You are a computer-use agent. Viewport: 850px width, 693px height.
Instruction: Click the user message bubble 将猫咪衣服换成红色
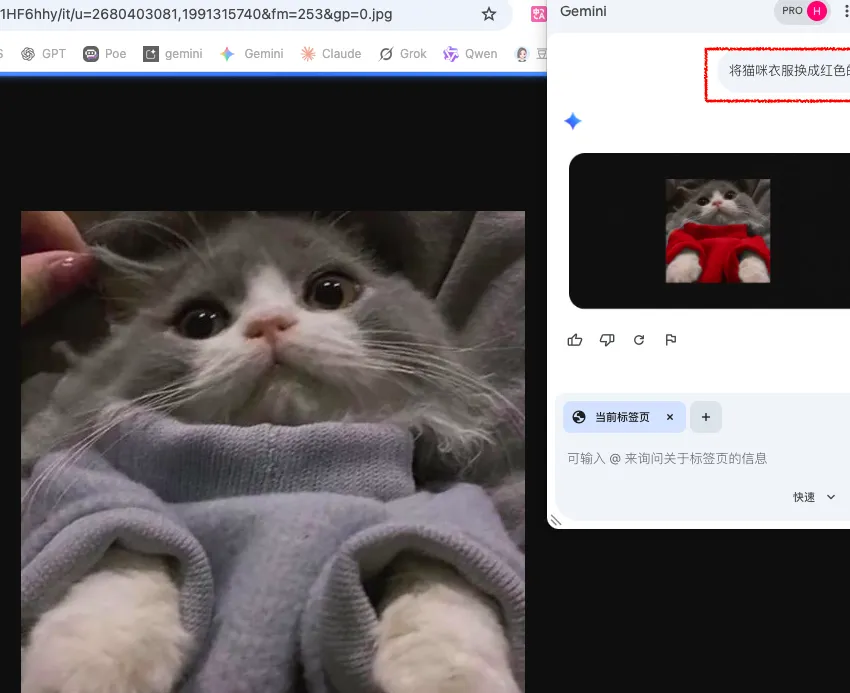[784, 71]
